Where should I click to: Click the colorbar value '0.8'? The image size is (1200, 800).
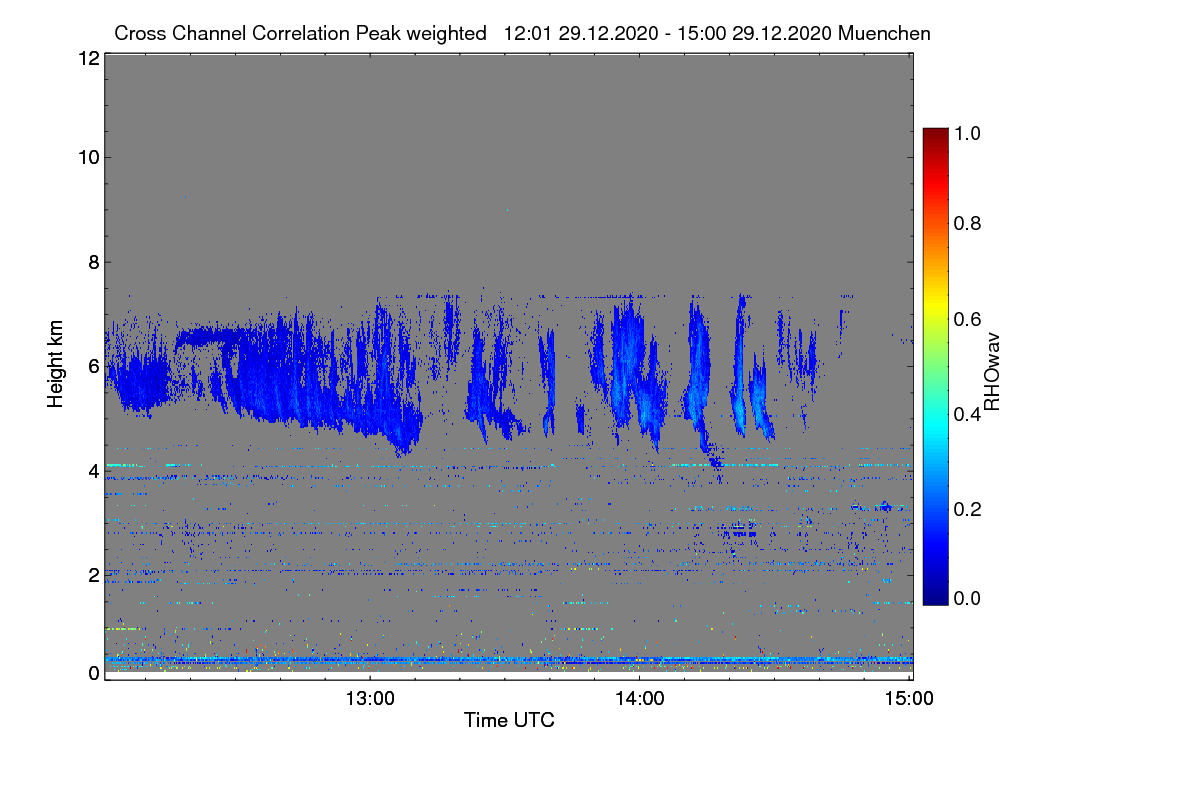pos(965,223)
